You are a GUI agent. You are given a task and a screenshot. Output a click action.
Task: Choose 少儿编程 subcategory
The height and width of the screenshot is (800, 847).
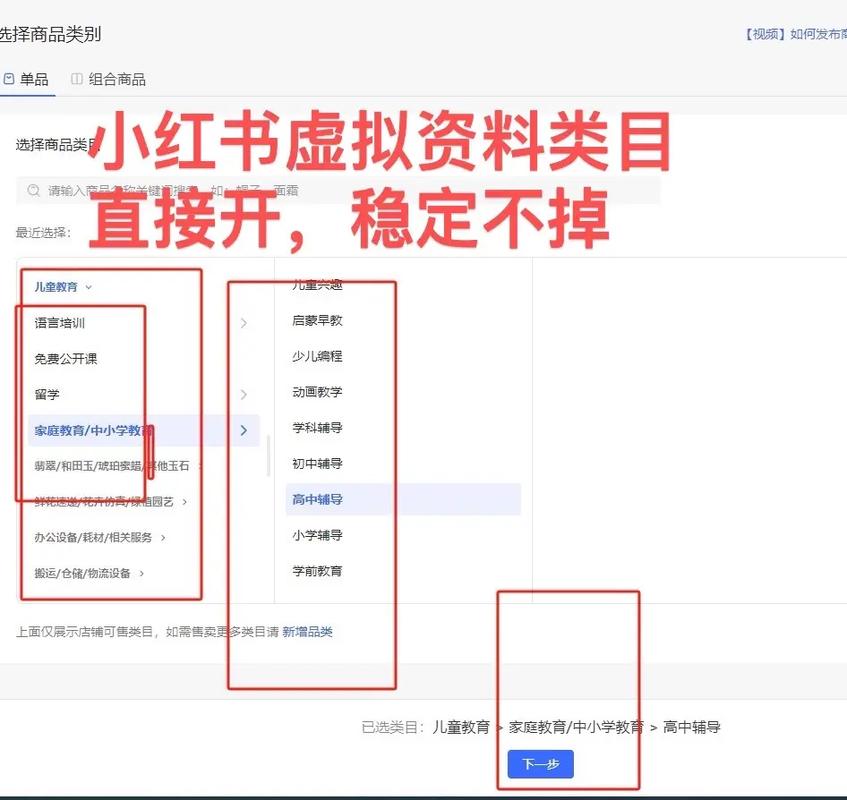[317, 357]
